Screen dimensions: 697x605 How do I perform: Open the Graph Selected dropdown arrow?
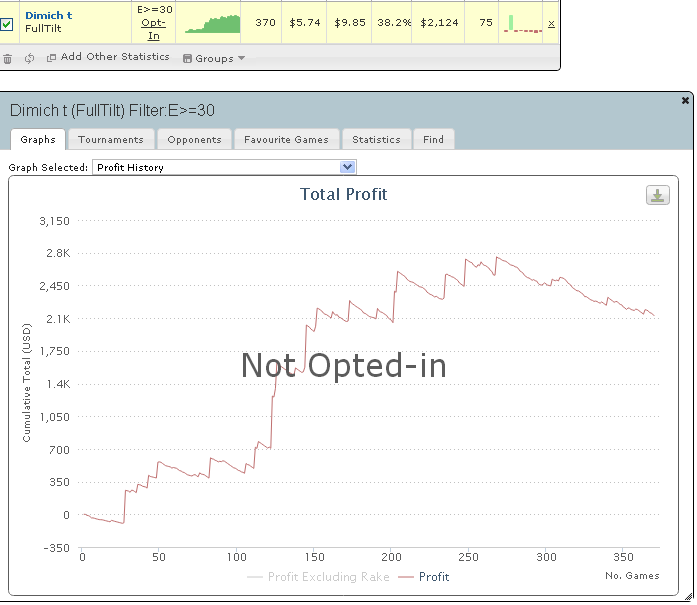coord(348,167)
